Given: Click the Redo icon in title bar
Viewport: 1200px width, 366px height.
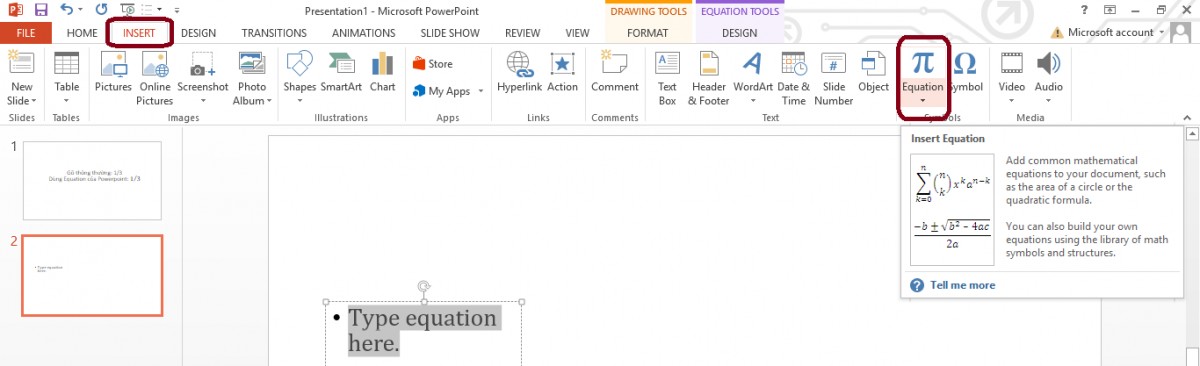Looking at the screenshot, I should [102, 10].
